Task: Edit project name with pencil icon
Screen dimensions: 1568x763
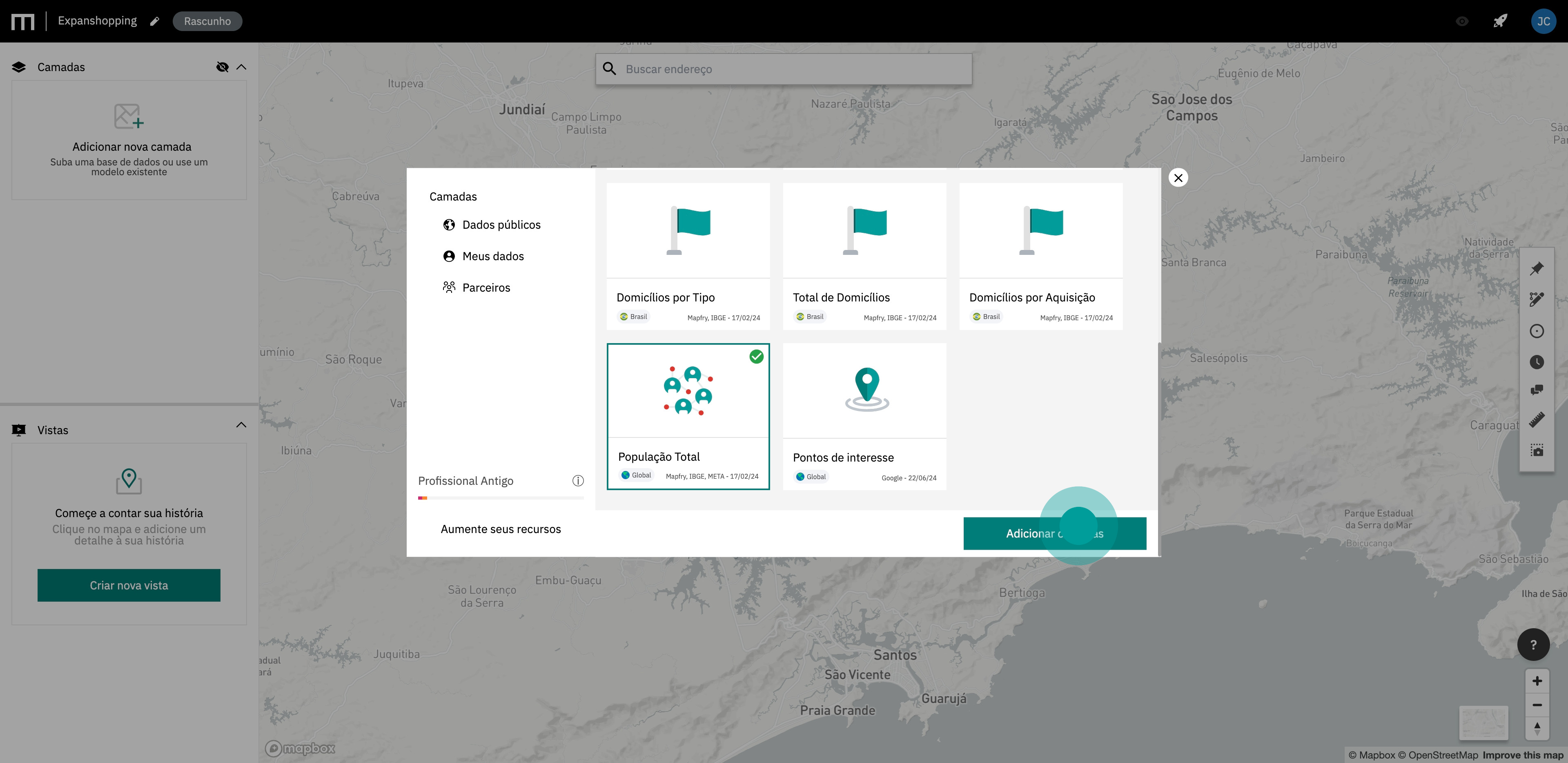Action: (155, 21)
